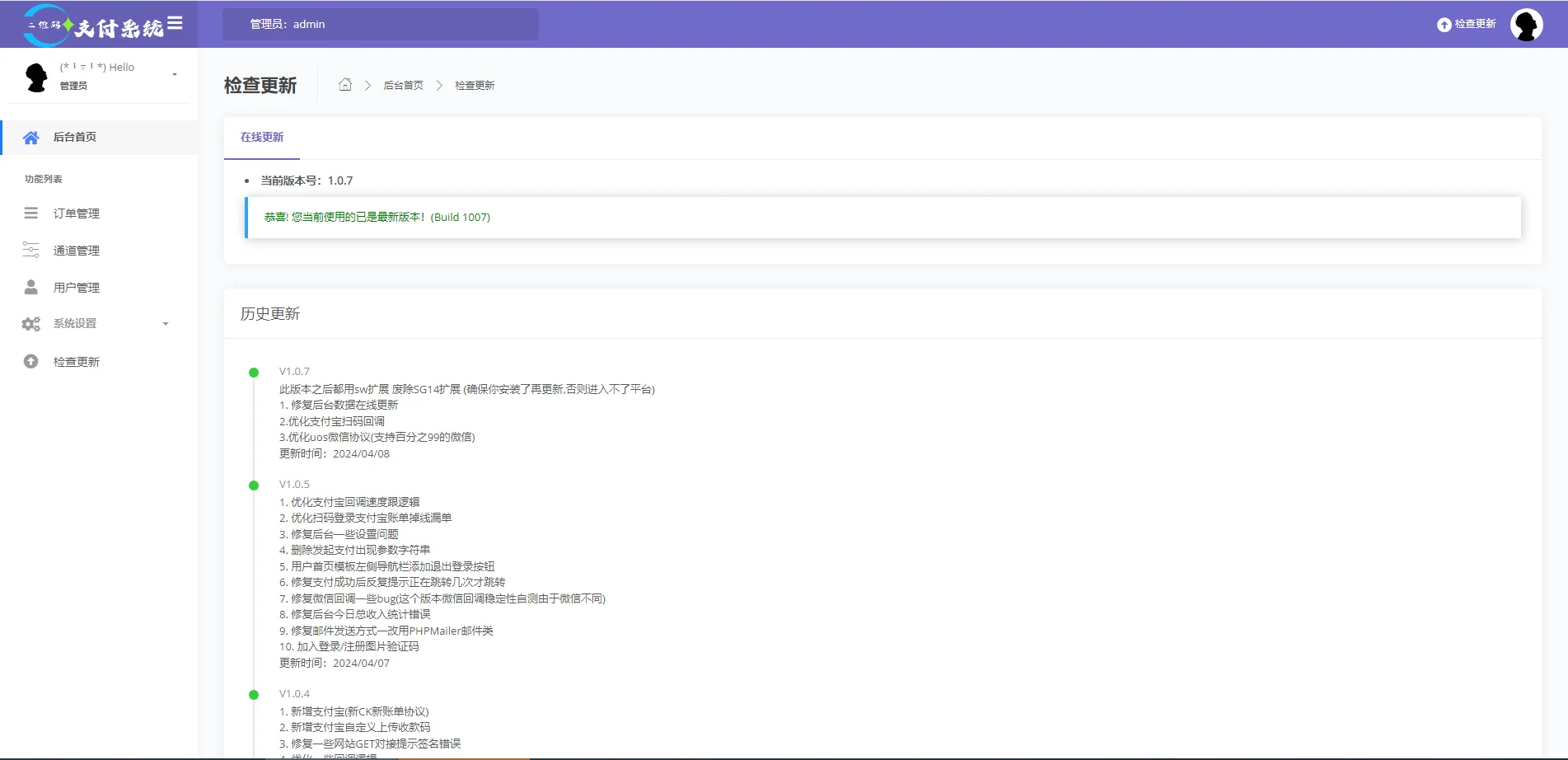Click the green V1.0.5 timeline dot
This screenshot has height=760, width=1568.
click(253, 484)
